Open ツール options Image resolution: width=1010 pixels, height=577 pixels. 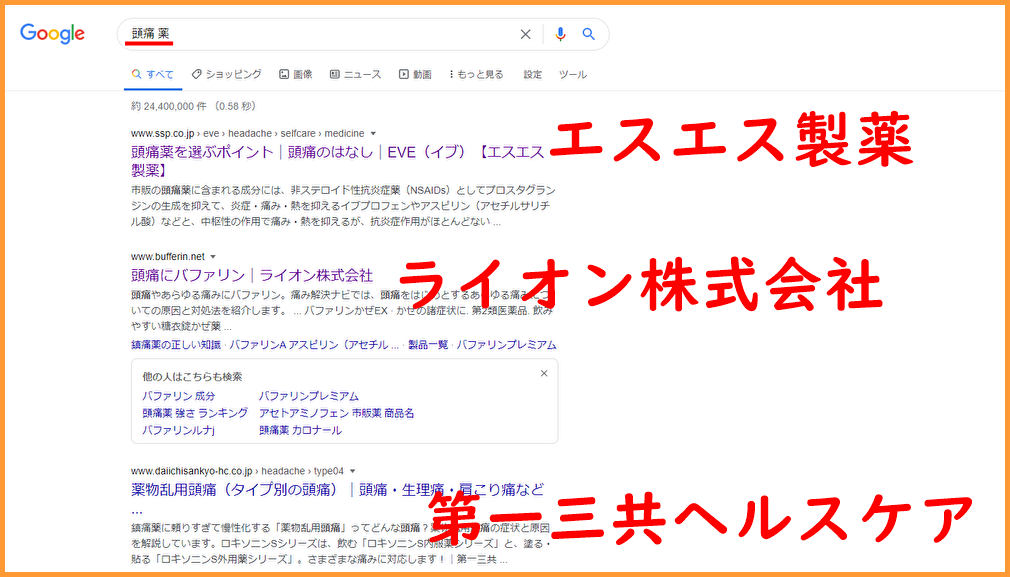point(573,74)
